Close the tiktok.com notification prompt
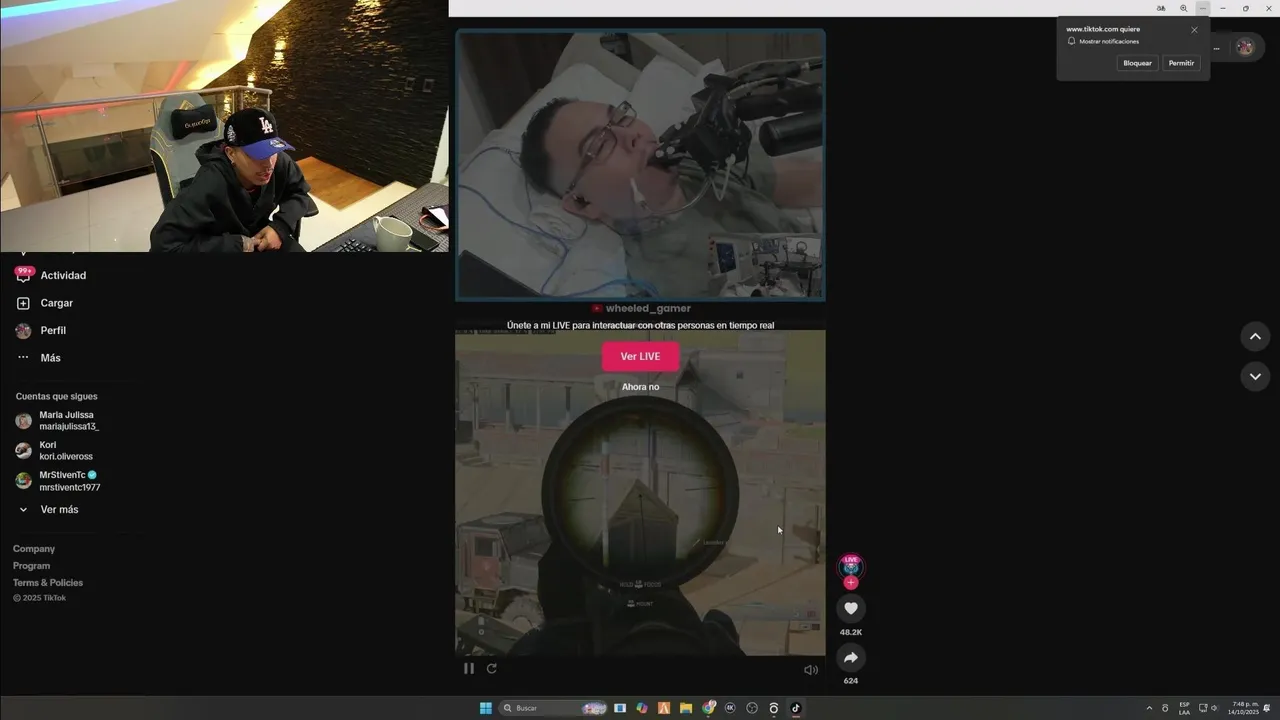The width and height of the screenshot is (1280, 720). 1194,30
